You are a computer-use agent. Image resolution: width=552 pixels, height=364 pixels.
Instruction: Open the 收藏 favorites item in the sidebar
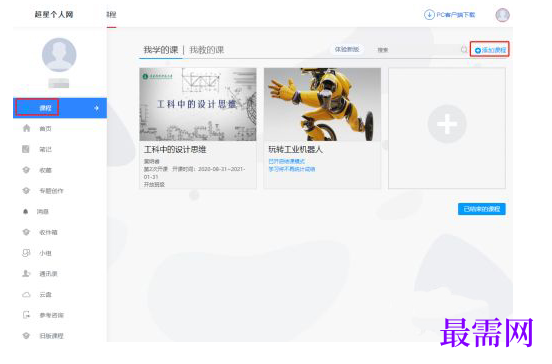click(x=45, y=170)
